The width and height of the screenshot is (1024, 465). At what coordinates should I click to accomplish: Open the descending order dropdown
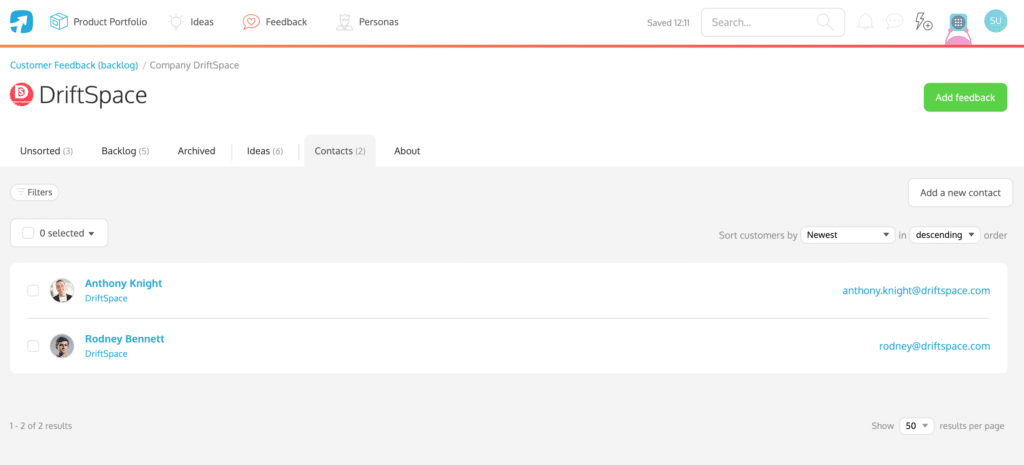[944, 235]
